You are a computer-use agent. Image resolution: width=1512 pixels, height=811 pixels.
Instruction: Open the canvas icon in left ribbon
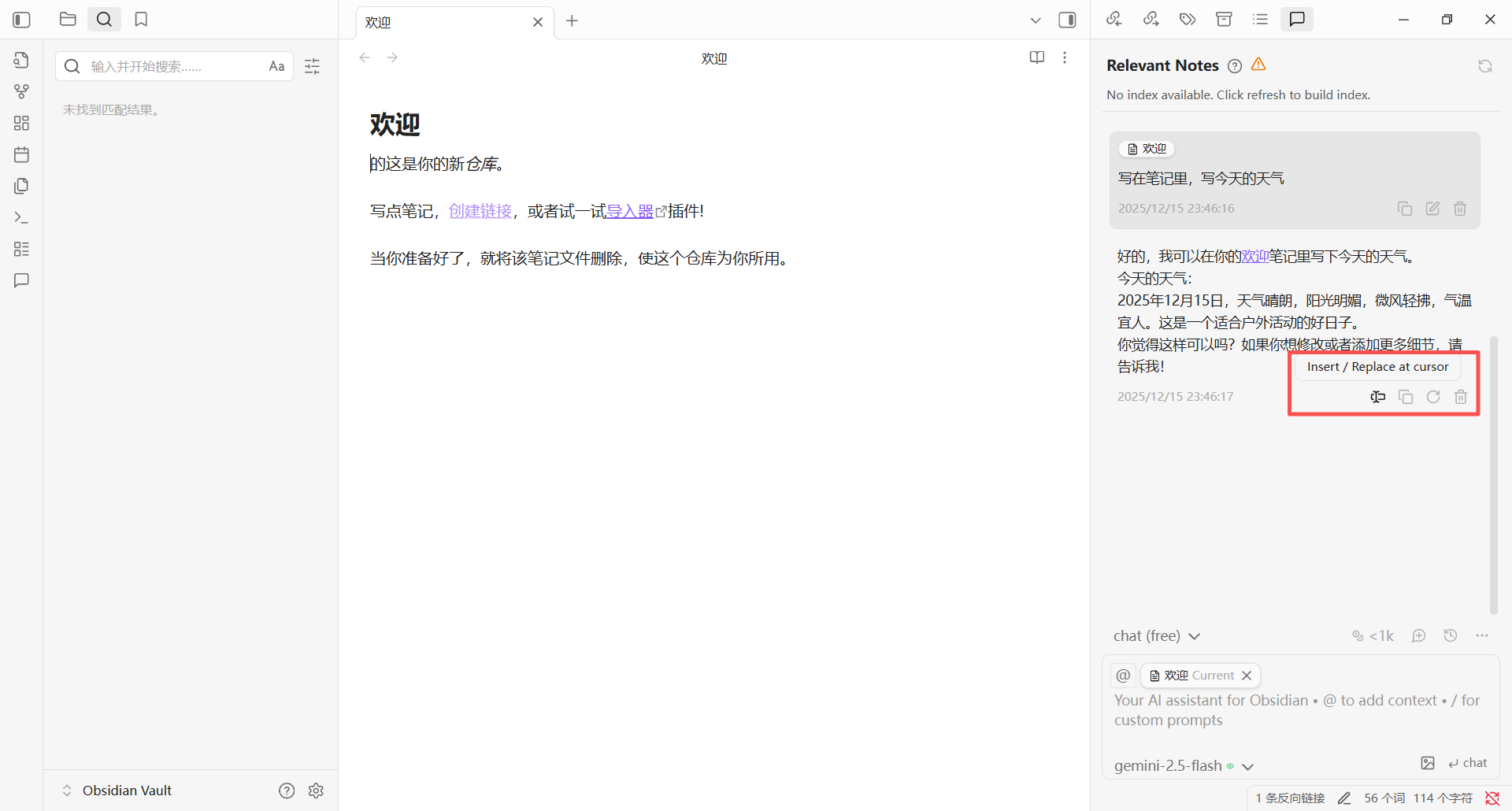coord(21,123)
